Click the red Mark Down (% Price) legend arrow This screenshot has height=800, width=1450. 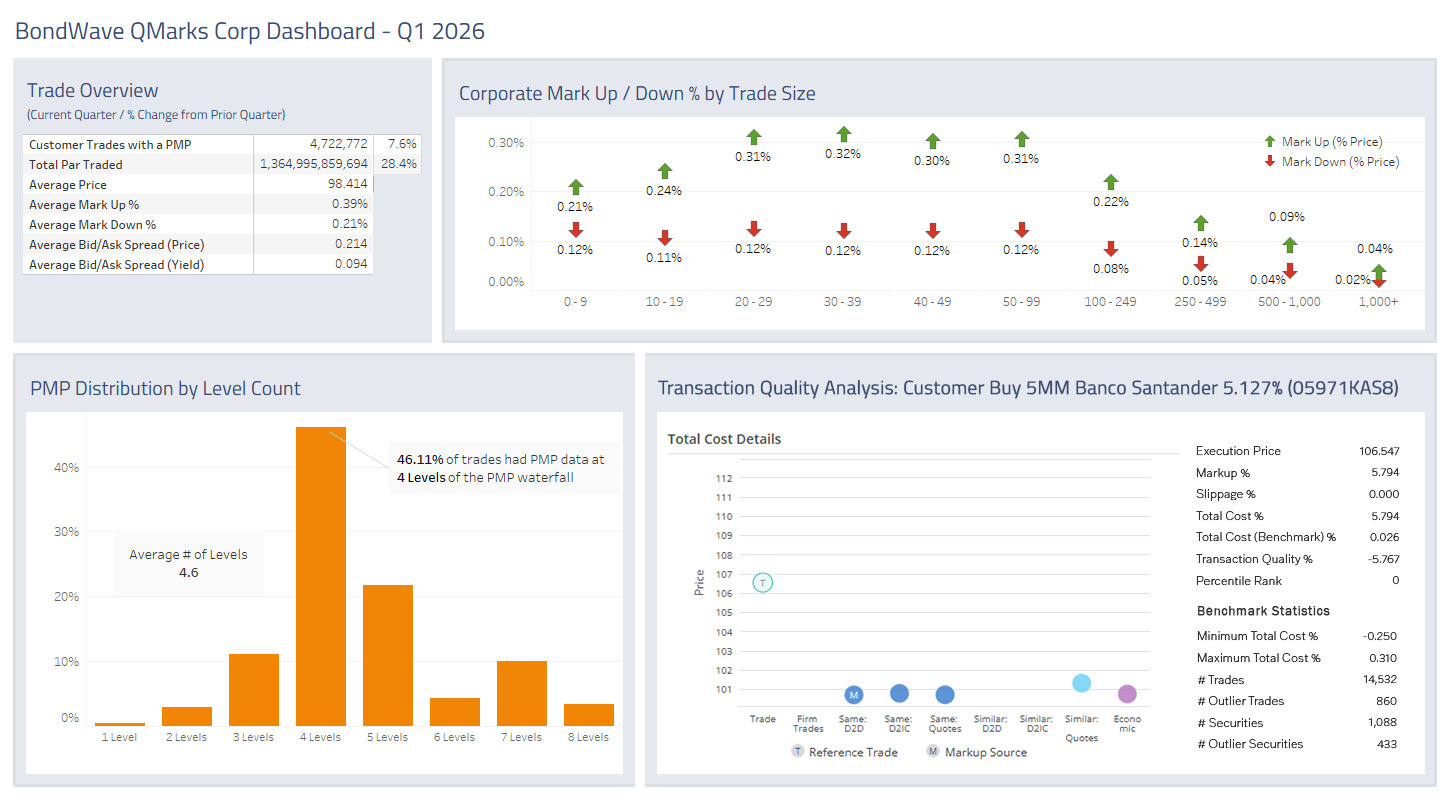pos(1269,161)
